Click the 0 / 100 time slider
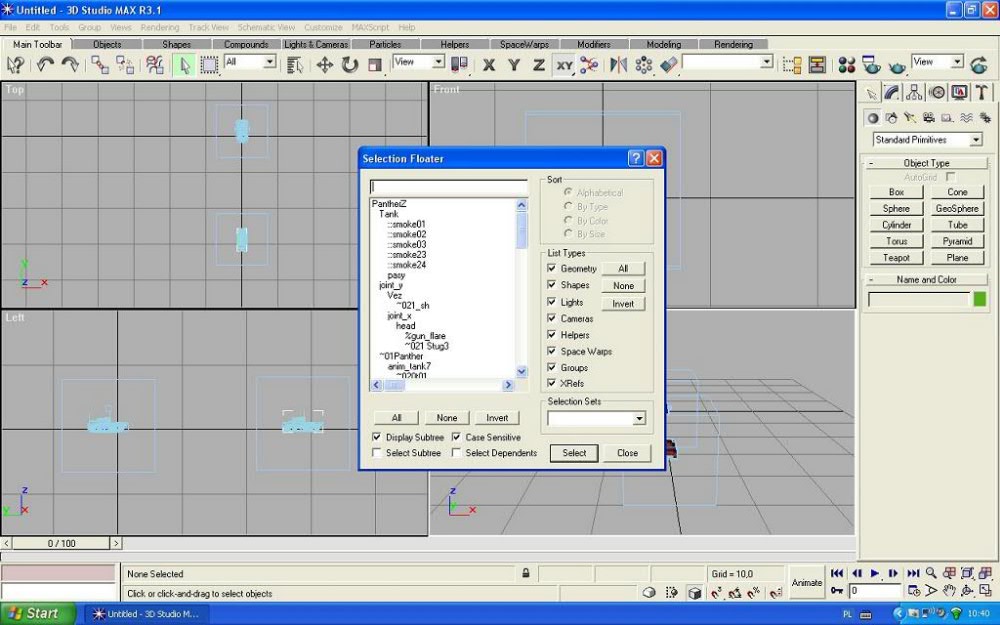The height and width of the screenshot is (625, 1000). (x=61, y=543)
